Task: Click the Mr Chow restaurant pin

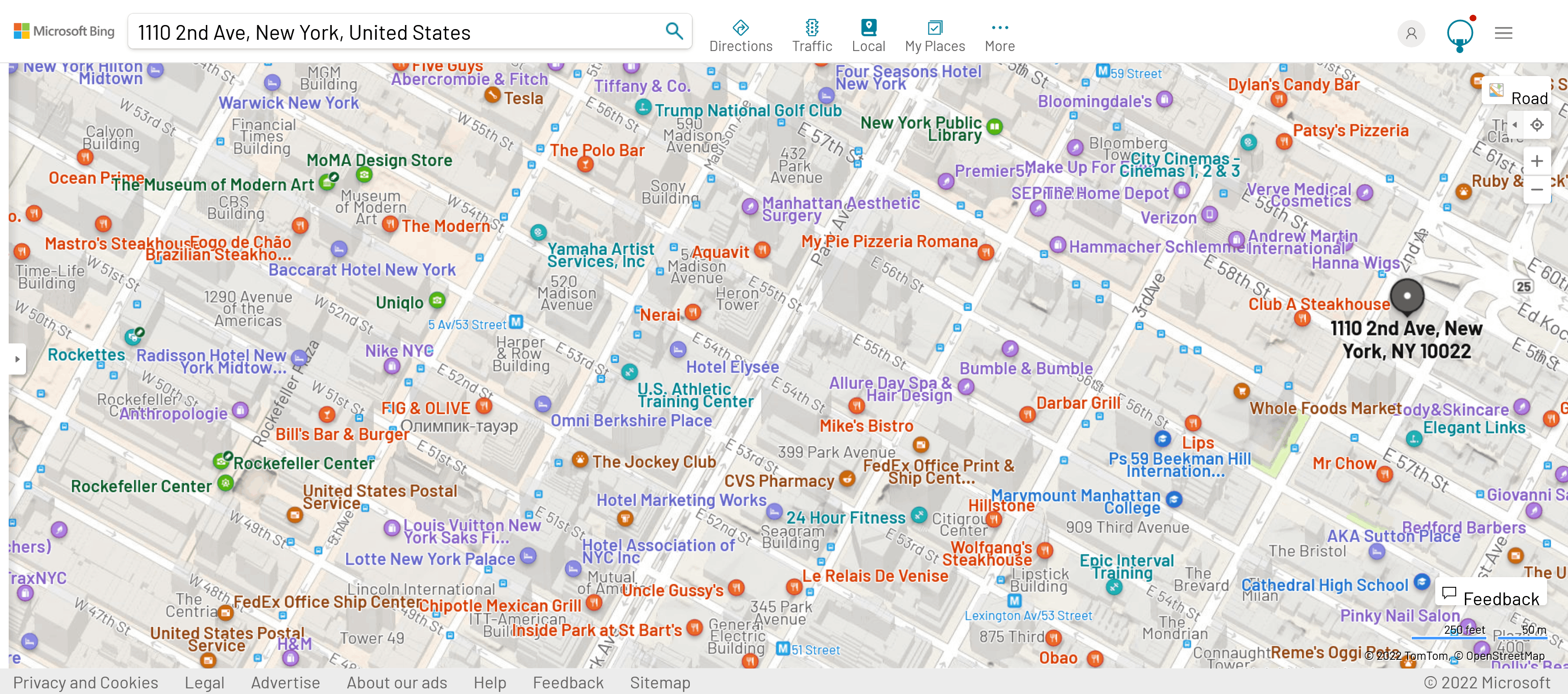Action: [x=1384, y=473]
